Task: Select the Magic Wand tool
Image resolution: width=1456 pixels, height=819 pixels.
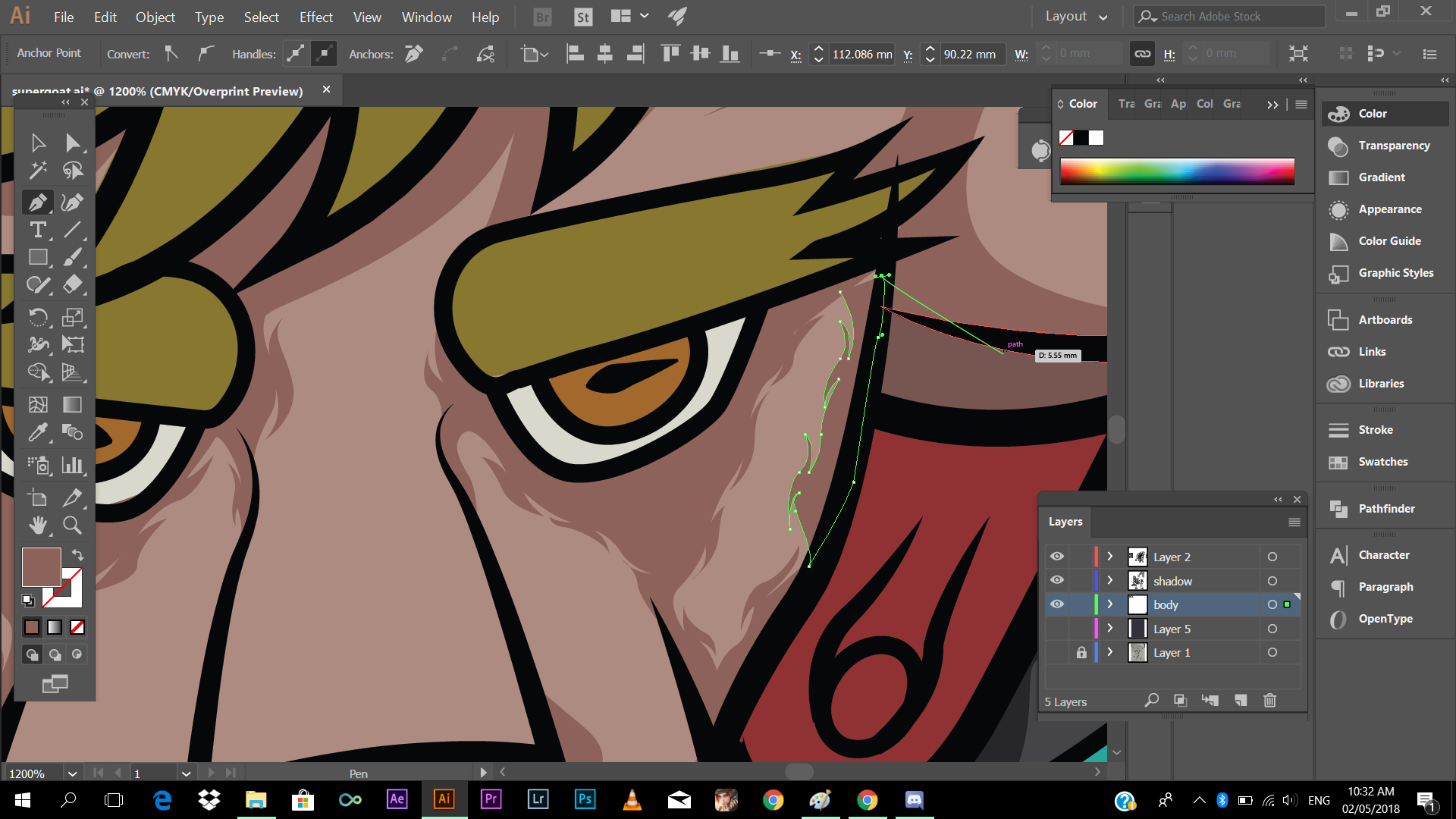Action: tap(38, 171)
